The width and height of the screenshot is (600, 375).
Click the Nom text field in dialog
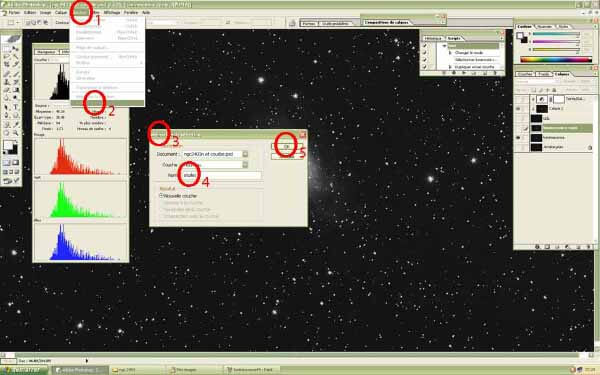pos(222,175)
